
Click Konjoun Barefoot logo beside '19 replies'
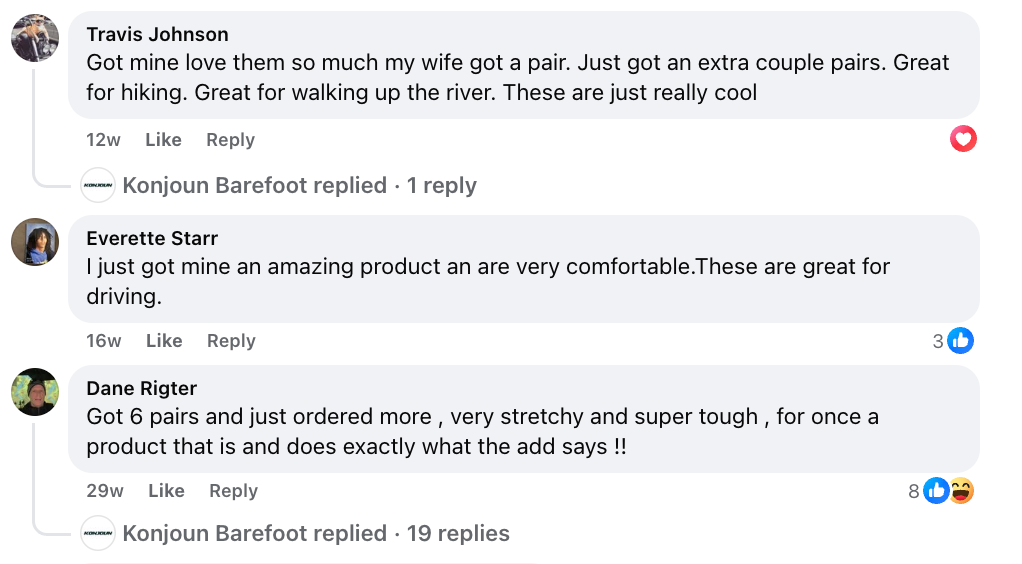coord(98,533)
